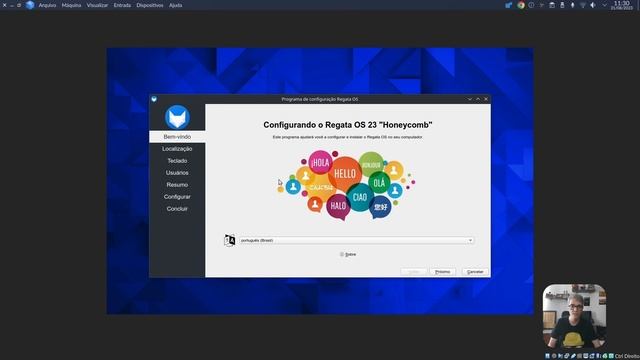This screenshot has width=640, height=360.
Task: Select the Teclado step in sidebar
Action: point(177,161)
